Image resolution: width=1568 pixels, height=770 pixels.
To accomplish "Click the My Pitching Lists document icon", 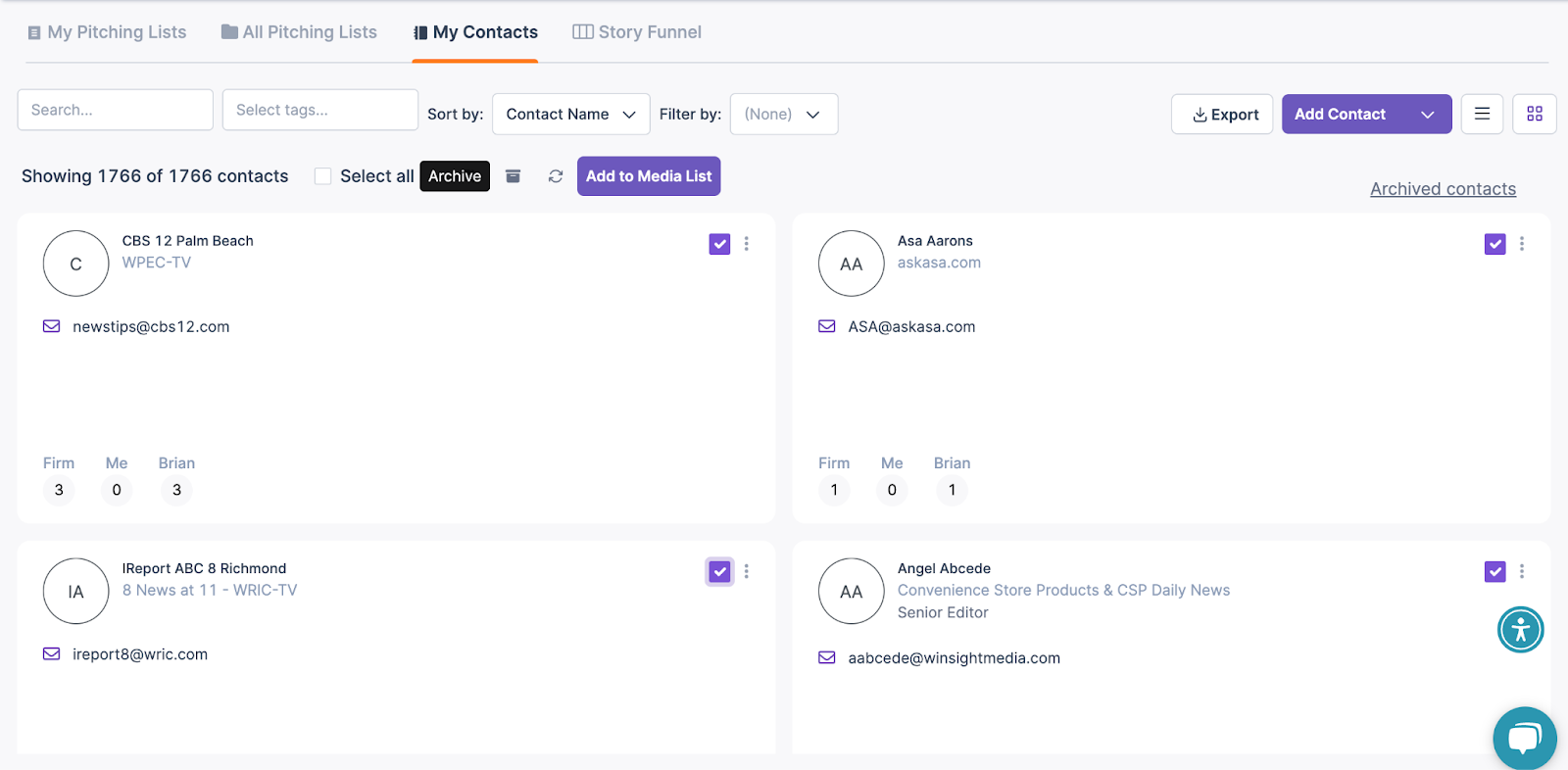I will 34,32.
